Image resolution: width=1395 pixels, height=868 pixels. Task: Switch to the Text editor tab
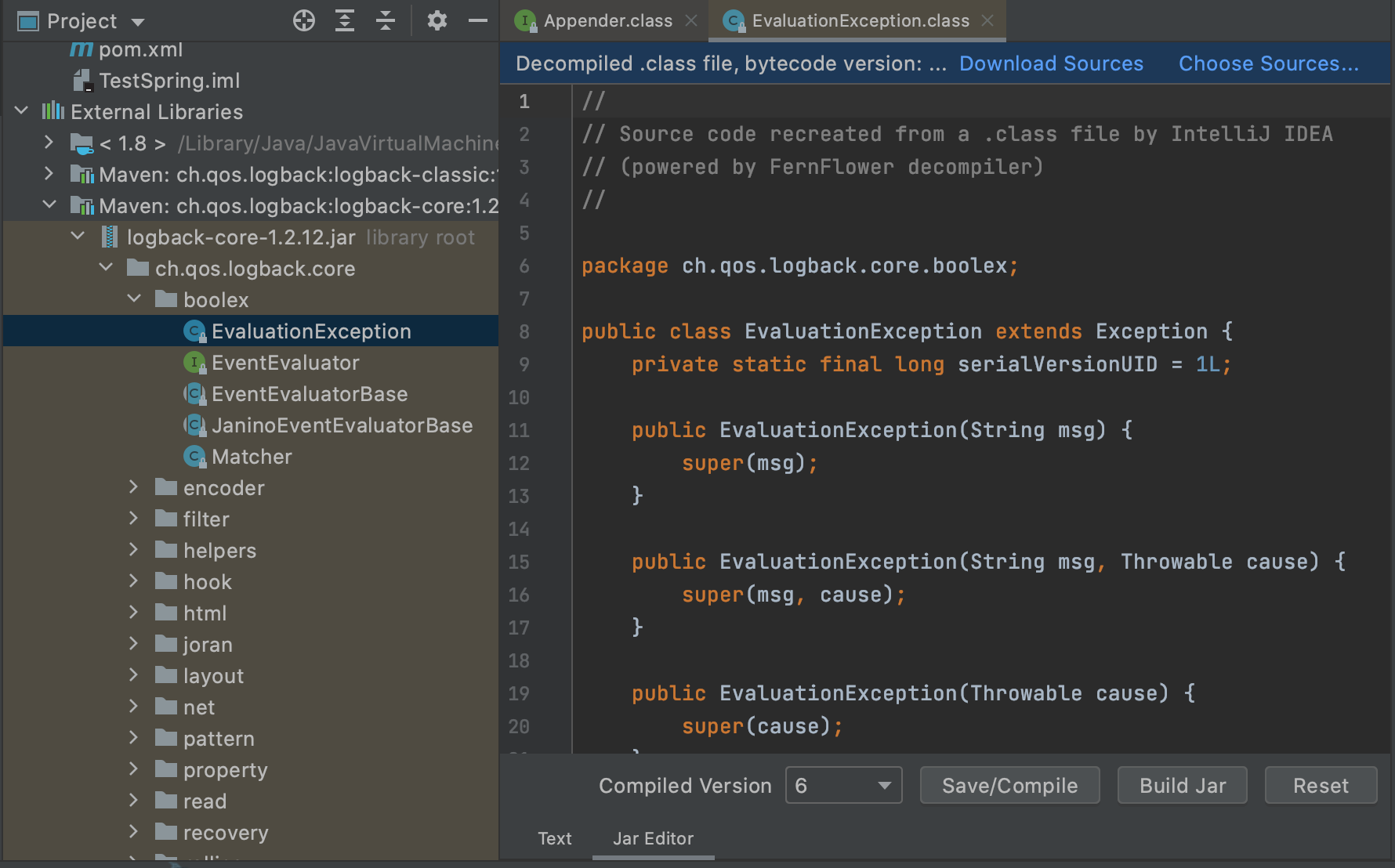[x=555, y=838]
